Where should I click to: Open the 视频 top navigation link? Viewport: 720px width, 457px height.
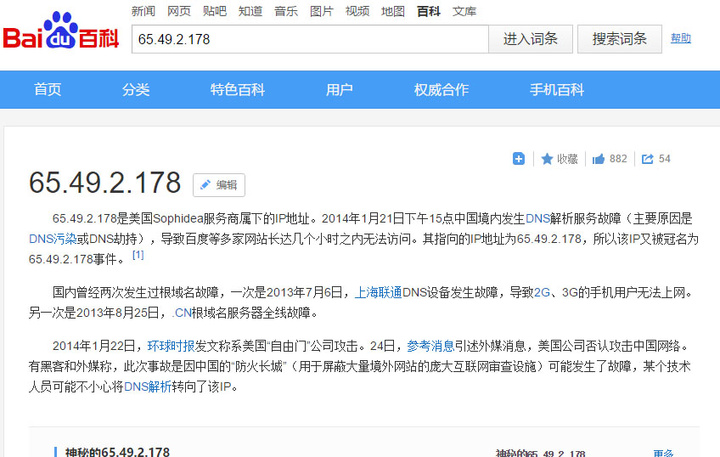pos(357,11)
